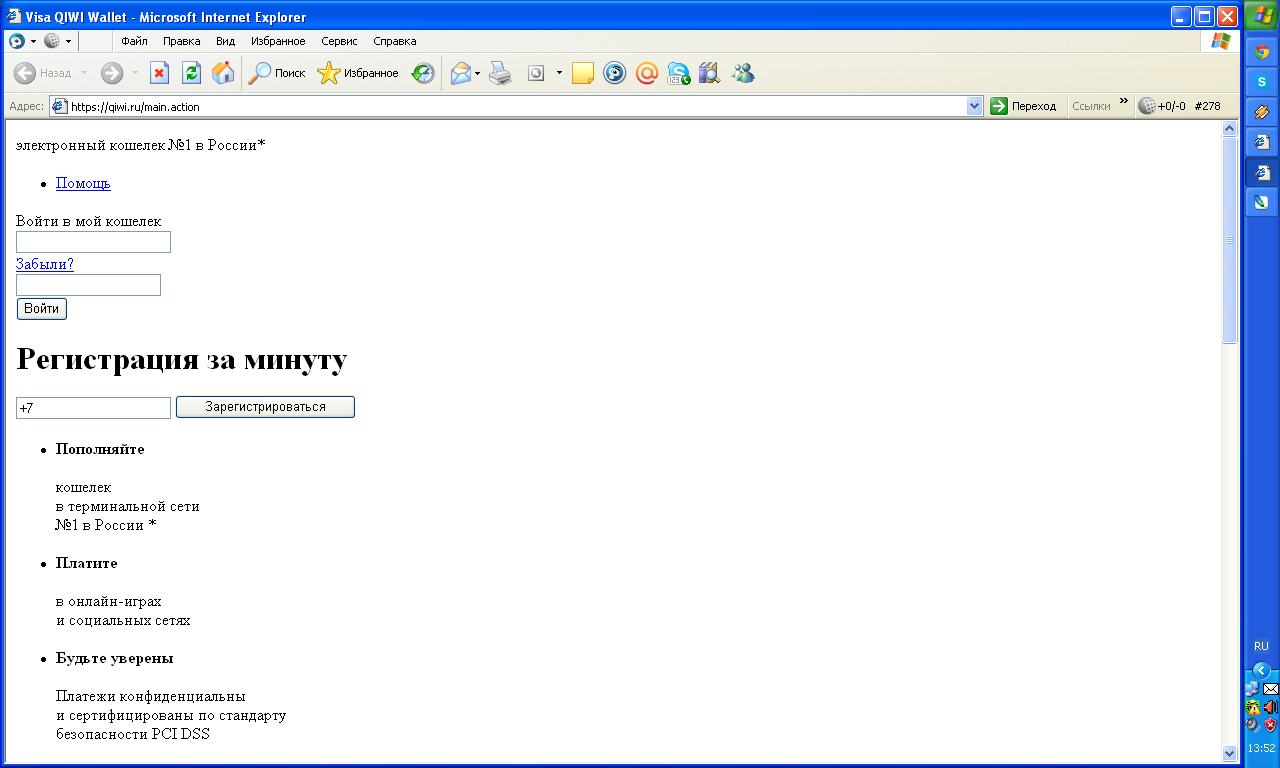The image size is (1280, 768).
Task: Click the network computers tray icon
Action: pyautogui.click(x=1253, y=689)
